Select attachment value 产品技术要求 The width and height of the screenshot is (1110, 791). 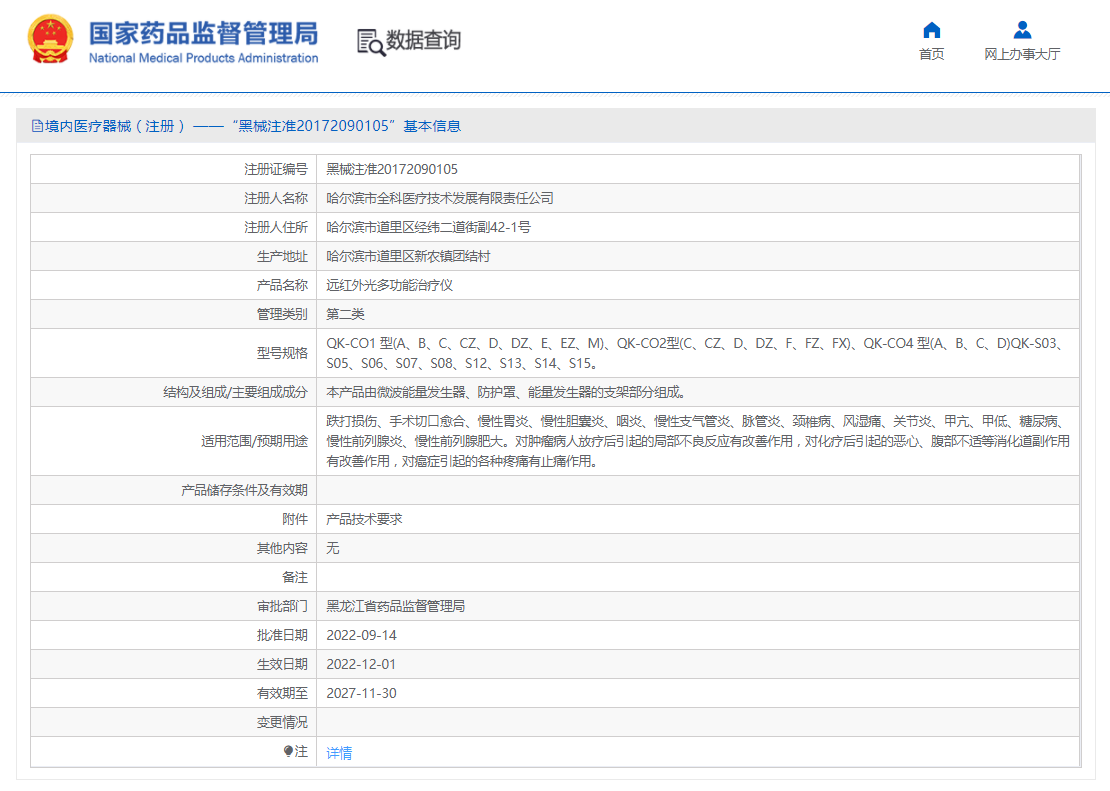pos(364,519)
